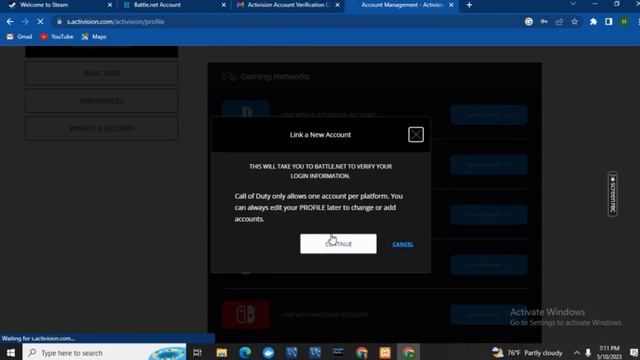This screenshot has width=640, height=360.
Task: Close the Activision Account Verification tab
Action: (x=337, y=5)
